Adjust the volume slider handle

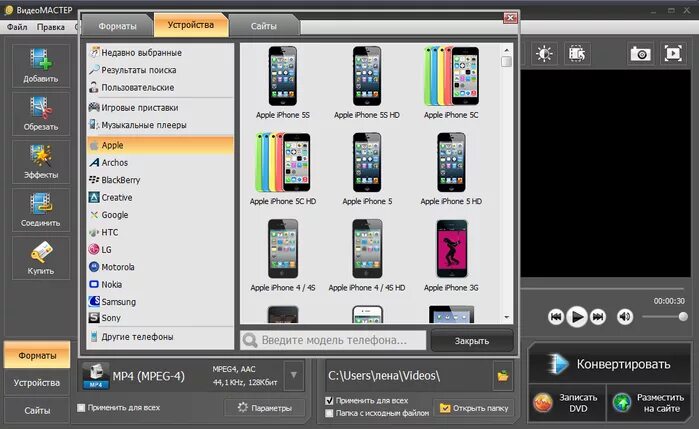pos(683,317)
